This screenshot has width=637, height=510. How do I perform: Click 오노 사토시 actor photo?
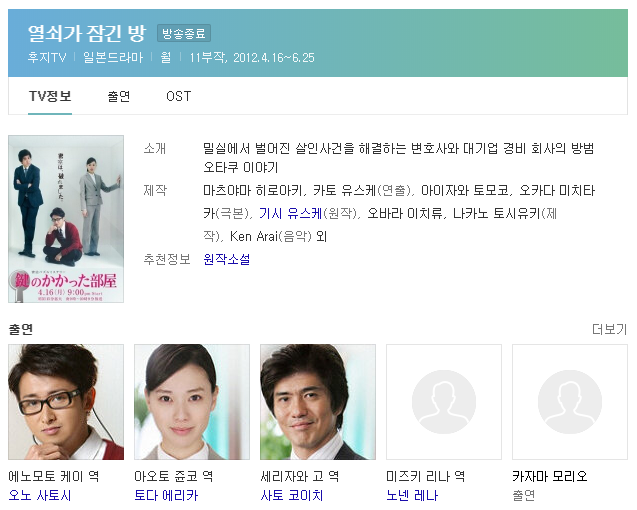coord(66,402)
